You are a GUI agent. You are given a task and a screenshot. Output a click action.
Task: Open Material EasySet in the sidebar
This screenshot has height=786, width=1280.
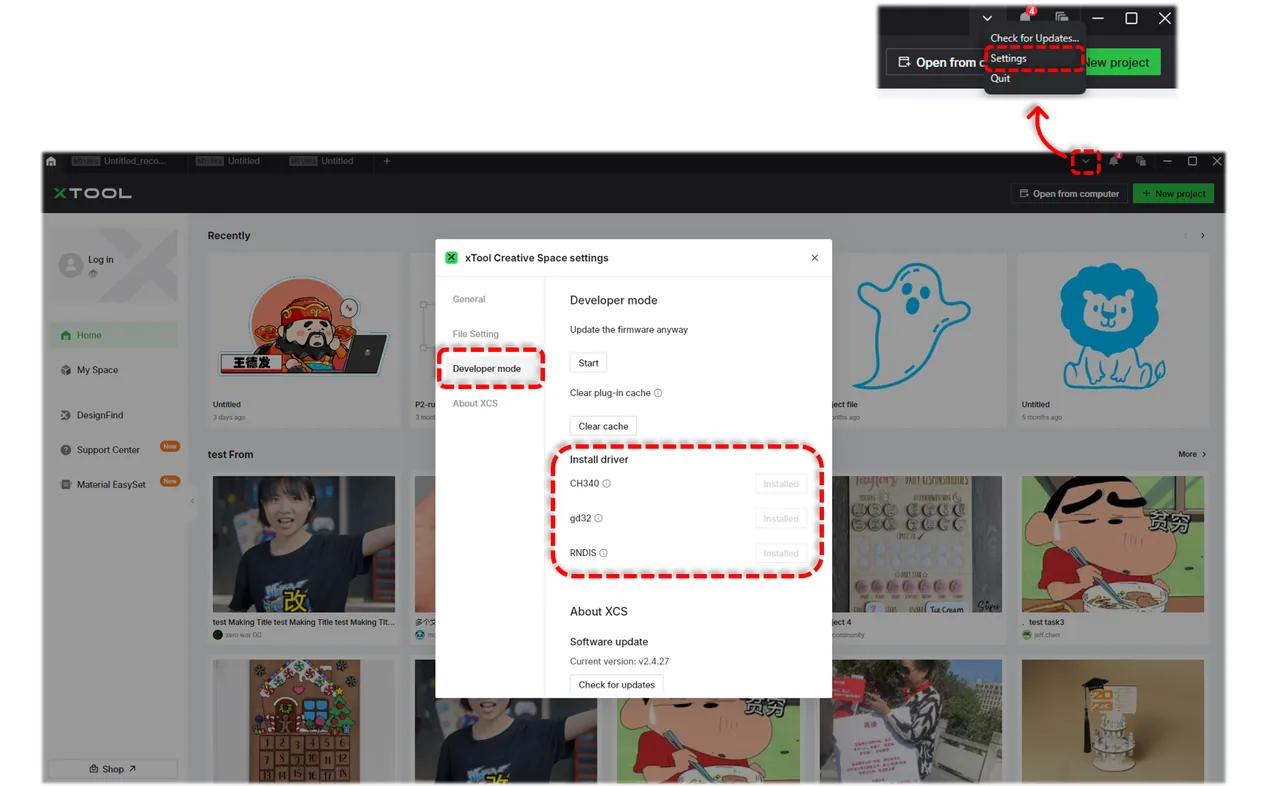111,484
